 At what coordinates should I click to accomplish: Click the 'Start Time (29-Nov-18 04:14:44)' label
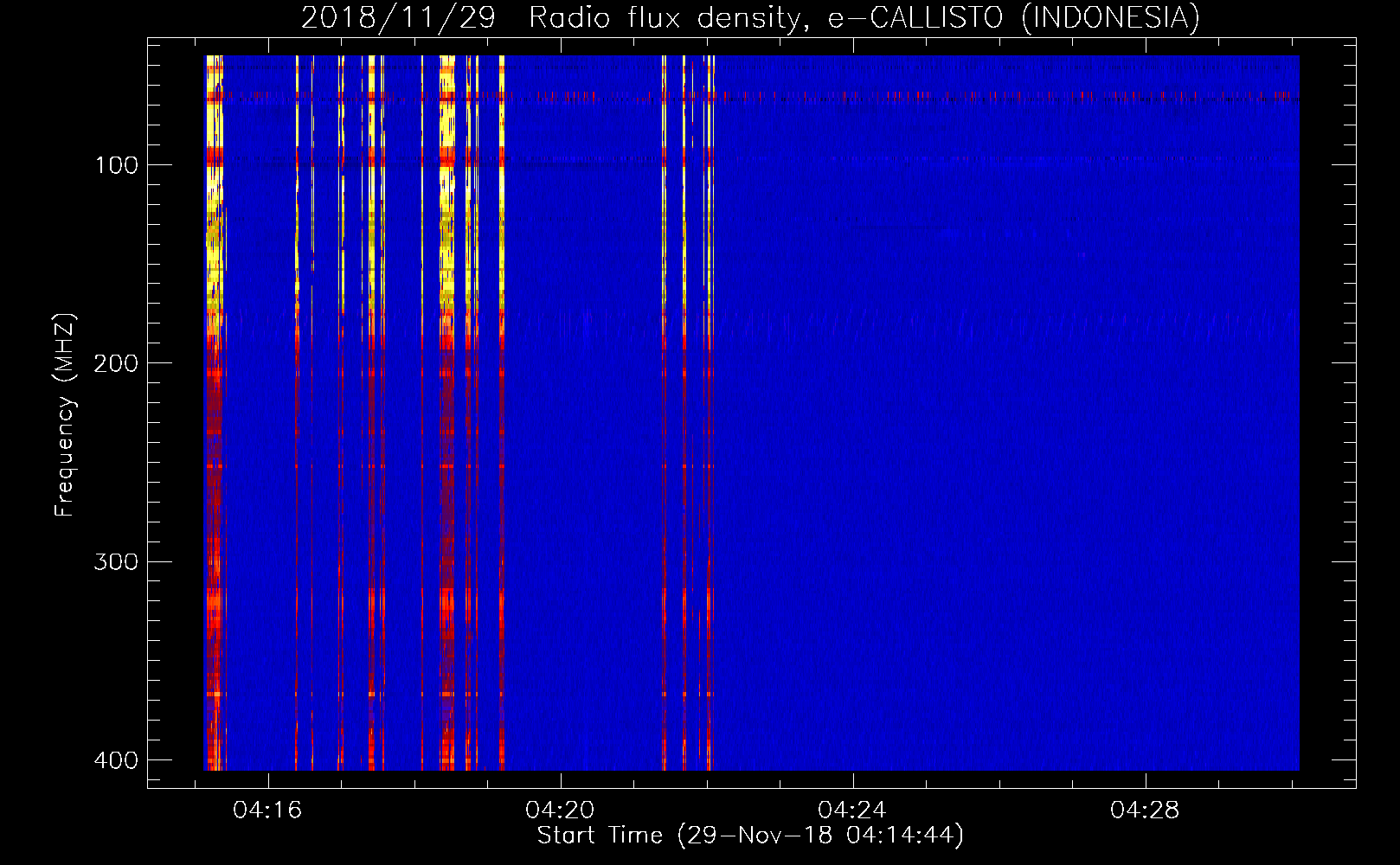tap(750, 836)
